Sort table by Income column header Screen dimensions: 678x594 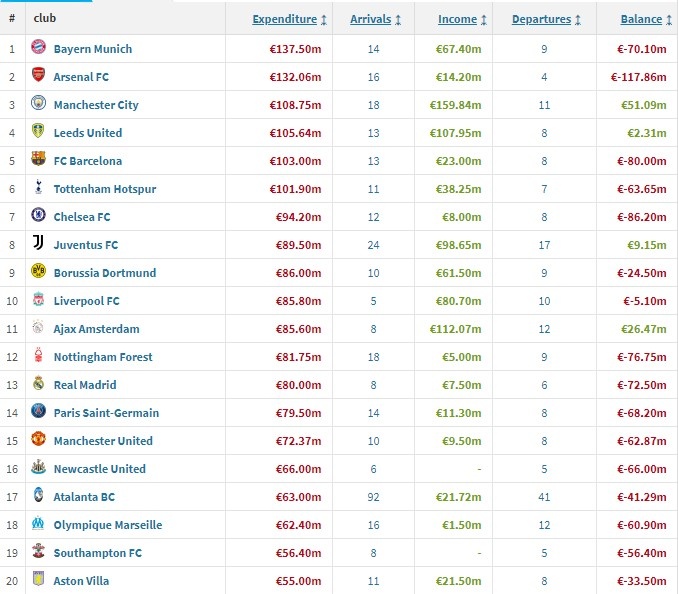click(x=458, y=19)
